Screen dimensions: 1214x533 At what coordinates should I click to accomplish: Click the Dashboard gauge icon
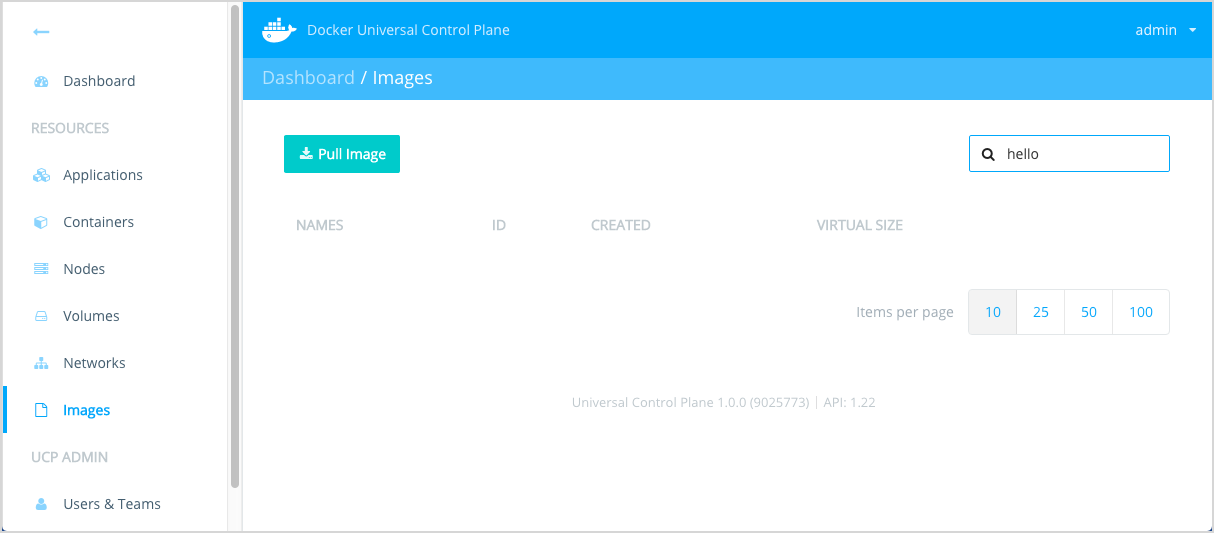click(41, 81)
